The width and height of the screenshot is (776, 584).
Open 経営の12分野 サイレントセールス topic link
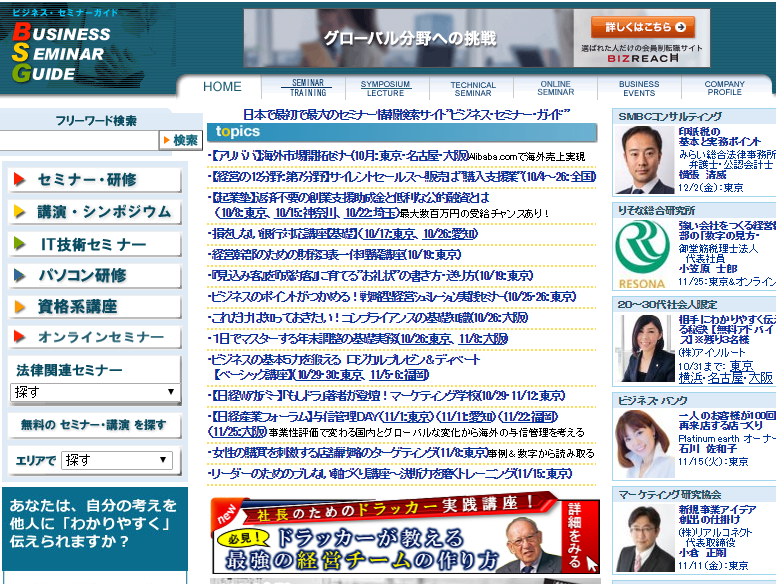click(403, 176)
